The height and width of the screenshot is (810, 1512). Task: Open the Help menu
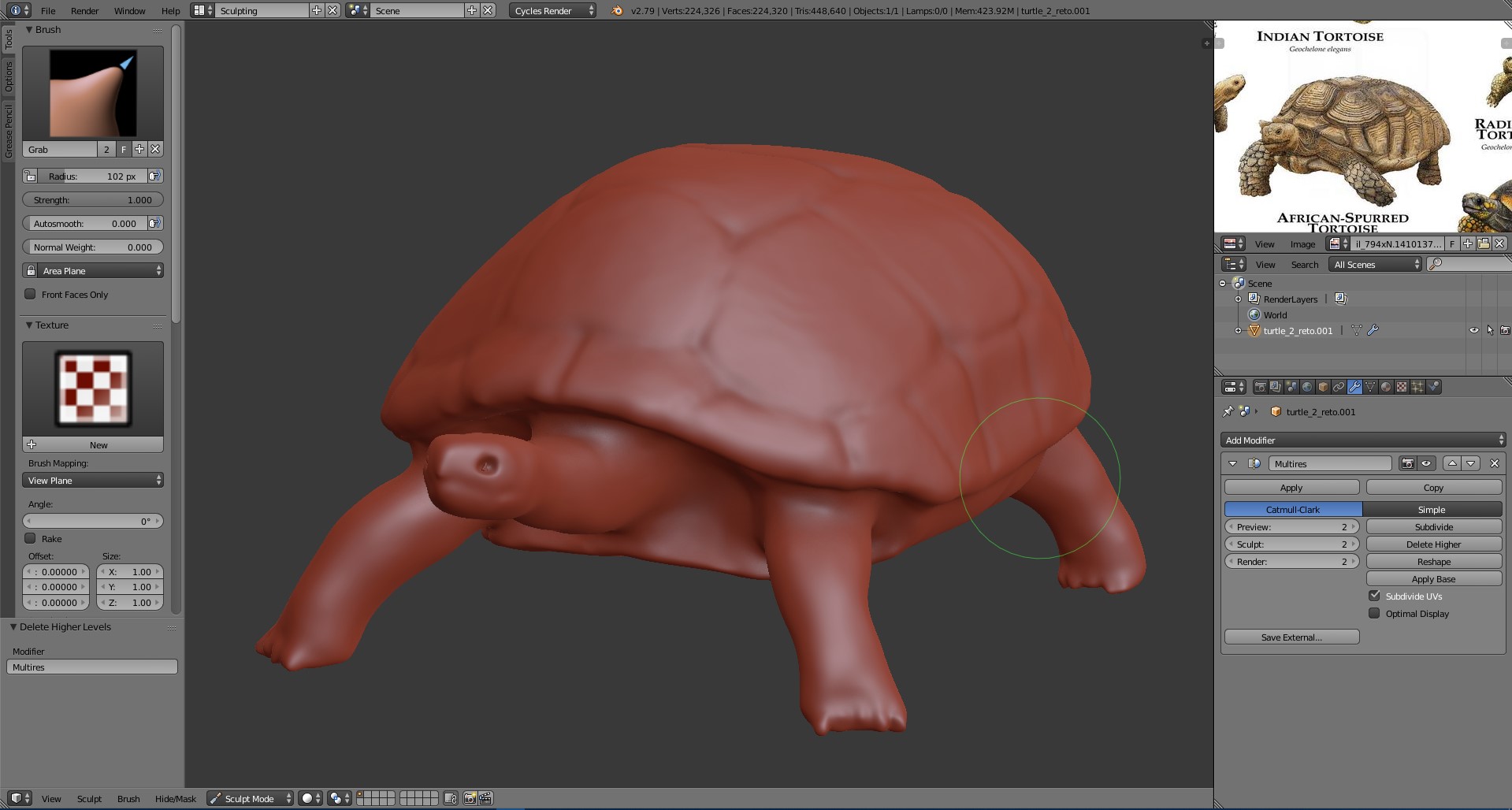click(x=170, y=10)
